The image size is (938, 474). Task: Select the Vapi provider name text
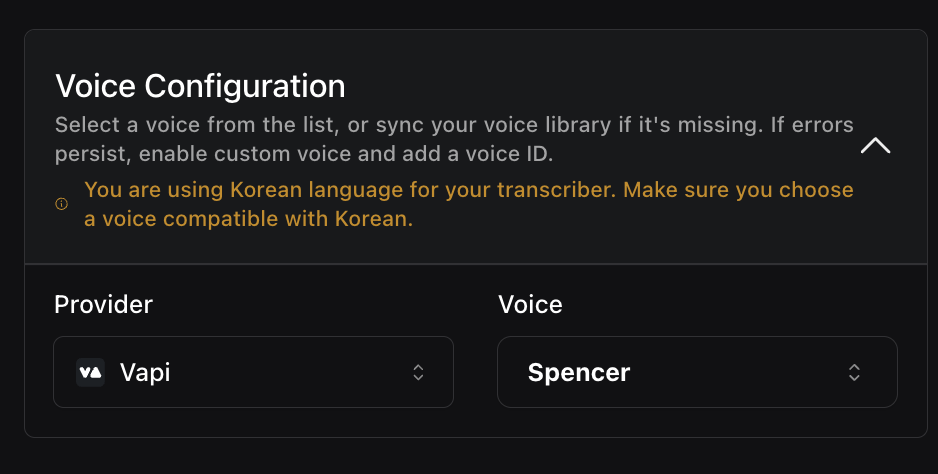[145, 372]
